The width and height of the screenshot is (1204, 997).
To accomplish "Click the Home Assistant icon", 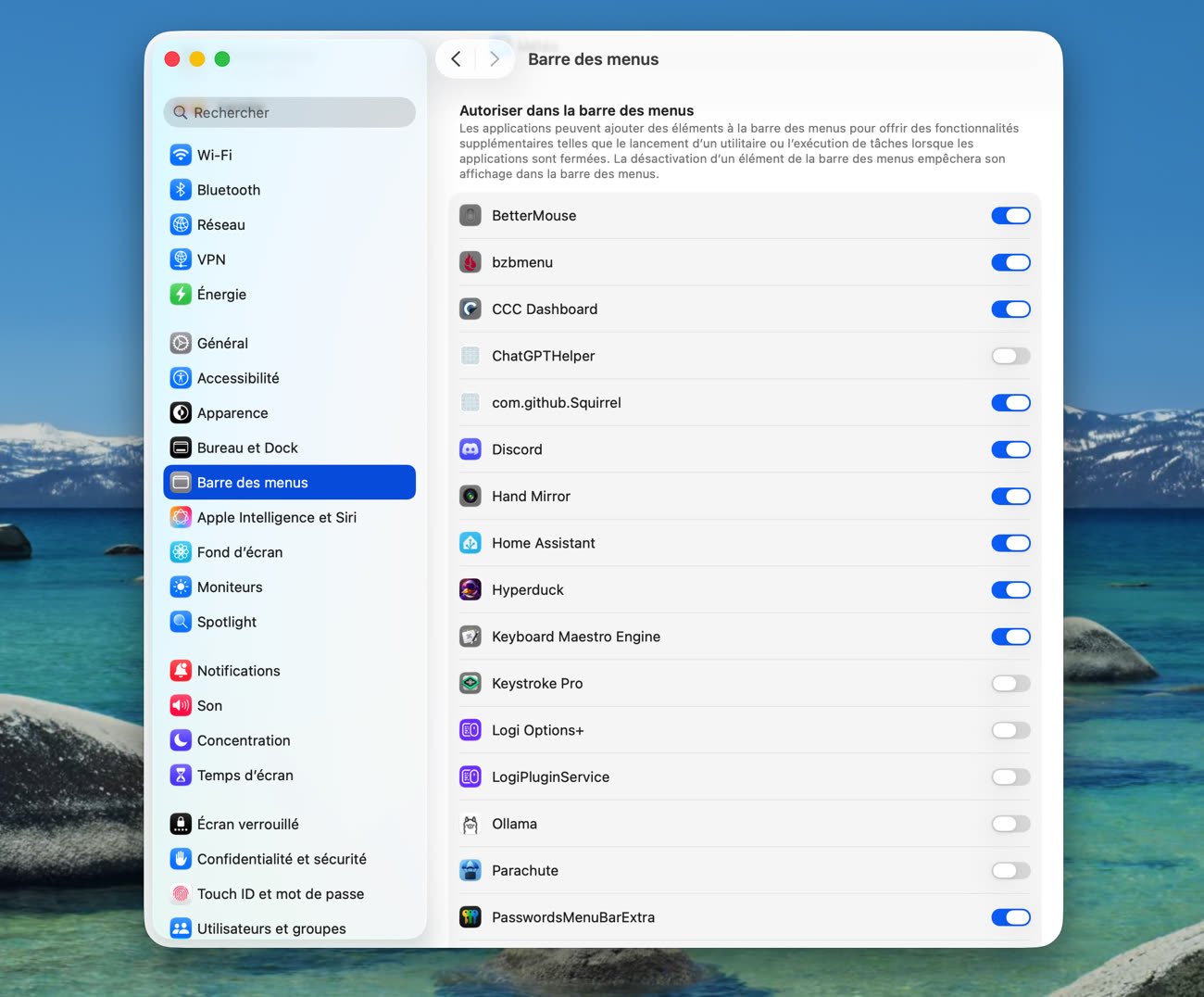I will pos(470,543).
